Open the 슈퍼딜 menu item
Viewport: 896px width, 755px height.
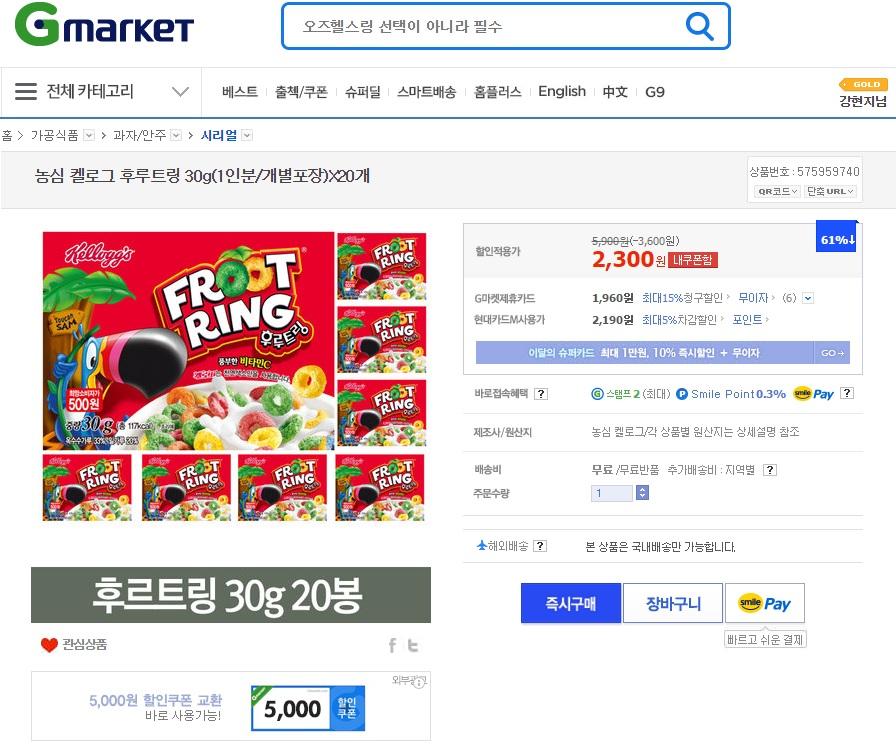[x=363, y=92]
